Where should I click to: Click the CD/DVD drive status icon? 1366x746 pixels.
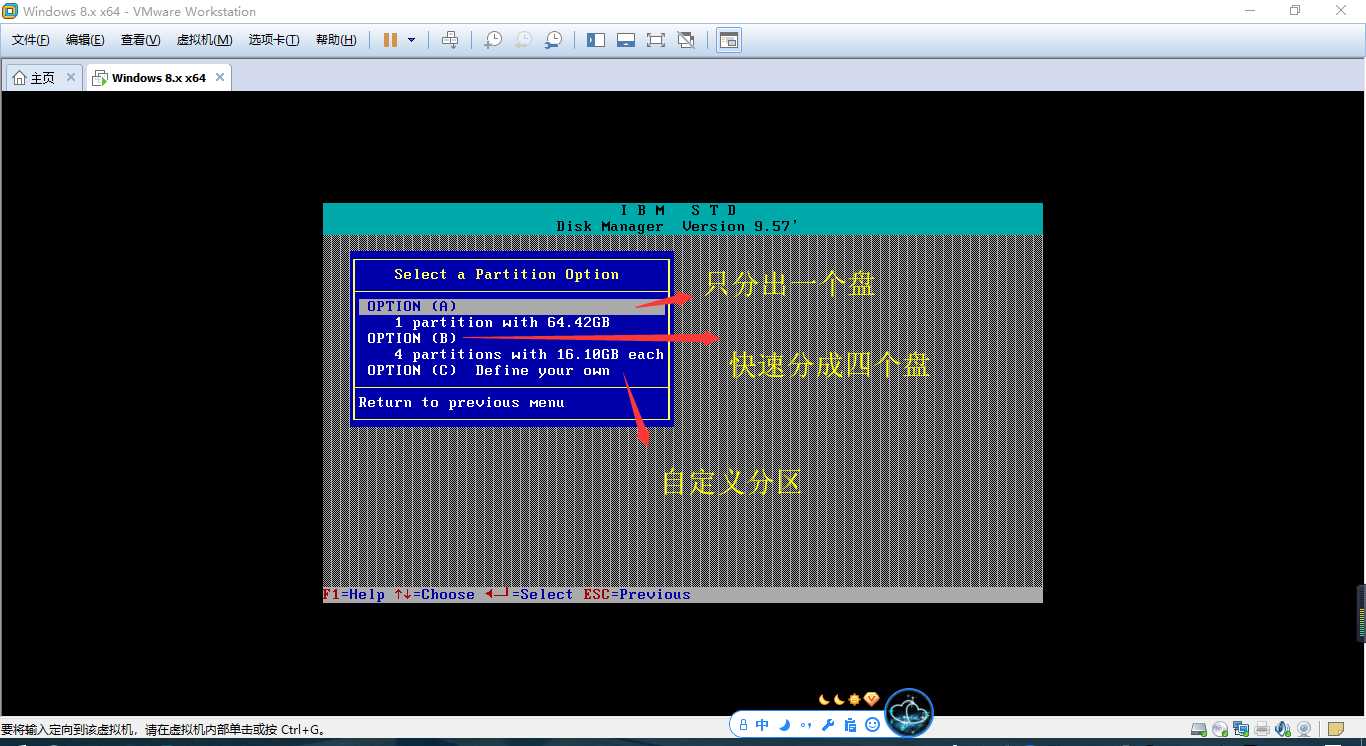[1220, 729]
